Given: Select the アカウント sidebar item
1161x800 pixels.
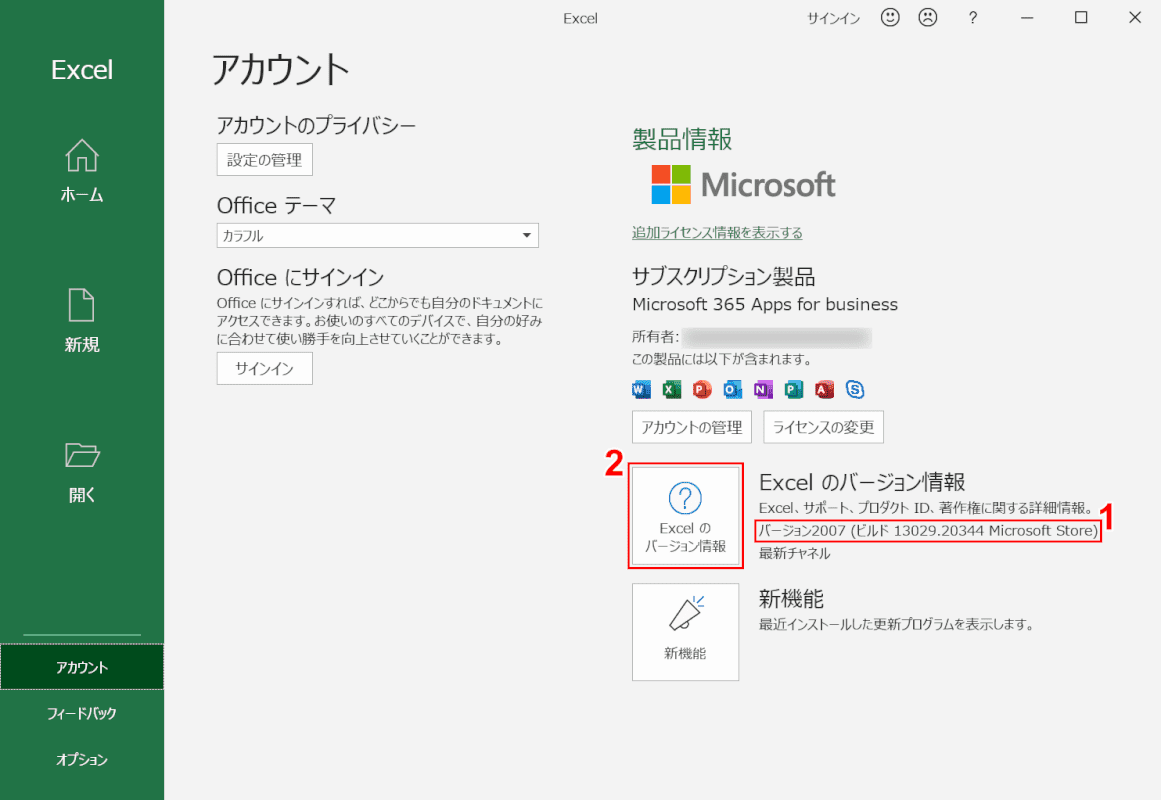Looking at the screenshot, I should 81,667.
